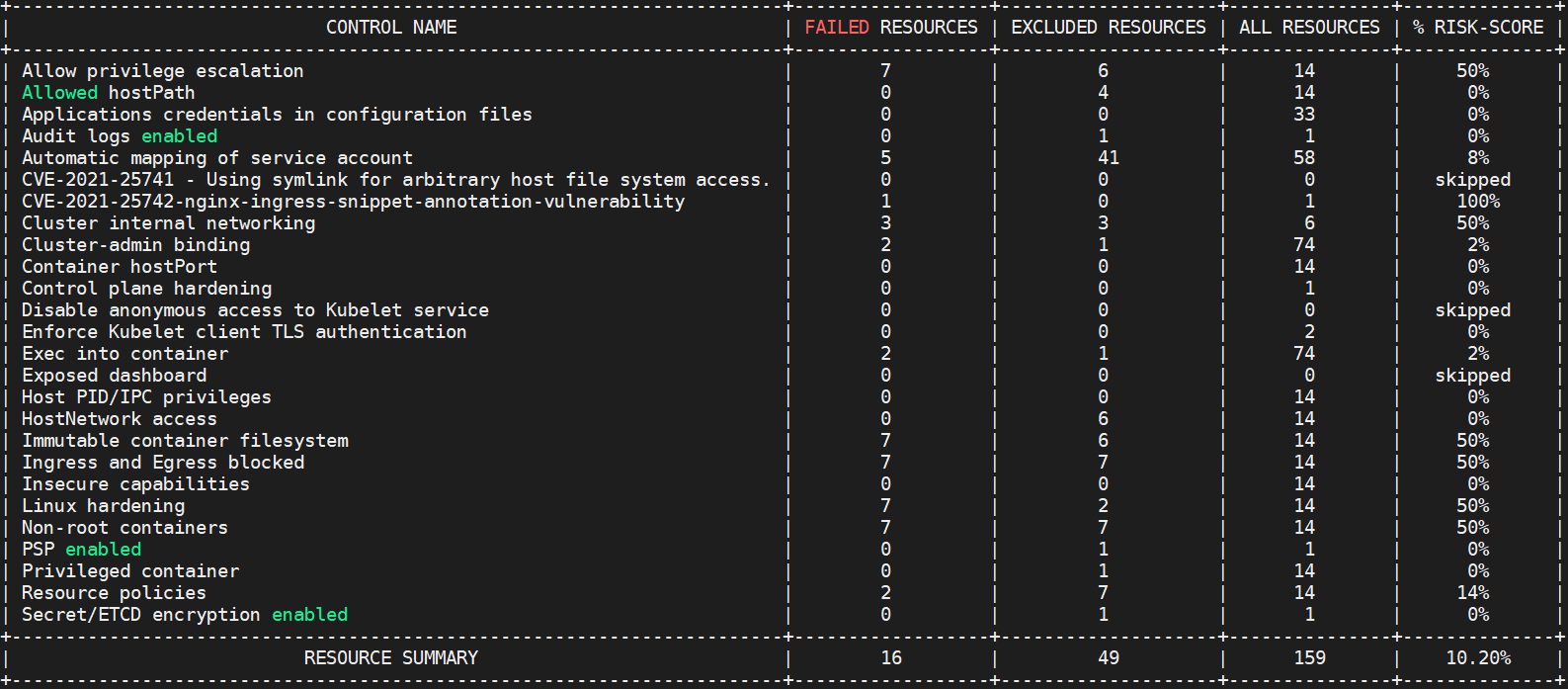
Task: Click the EXCLUDED RESOURCES column header
Action: 1108,28
